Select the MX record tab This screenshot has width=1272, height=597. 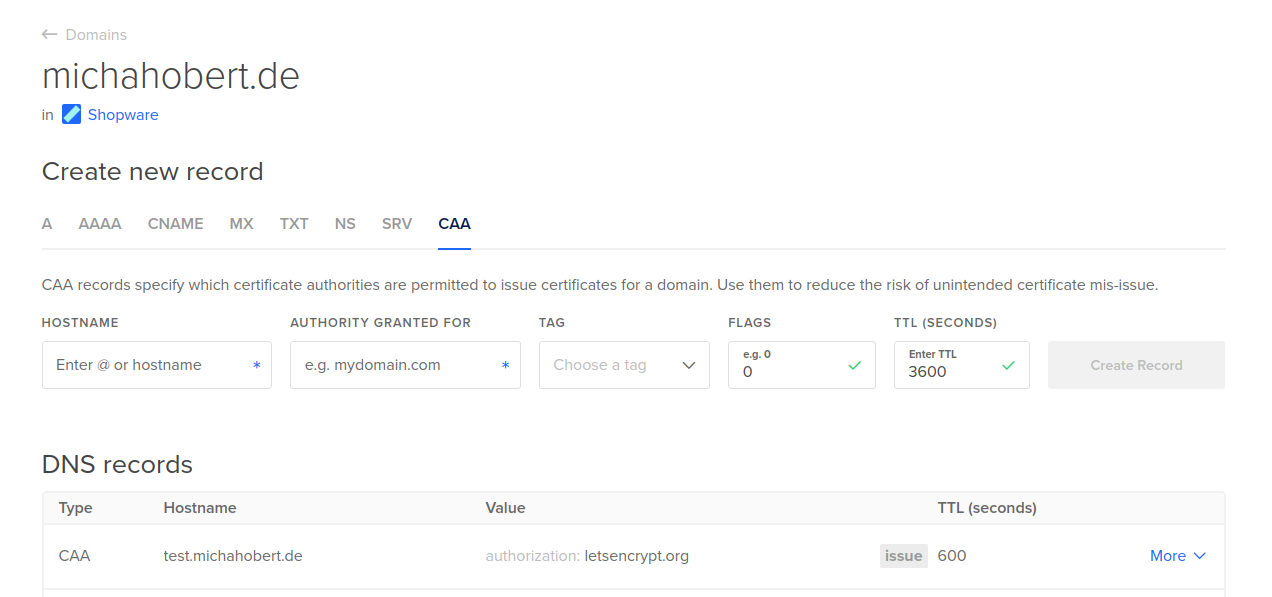click(241, 224)
